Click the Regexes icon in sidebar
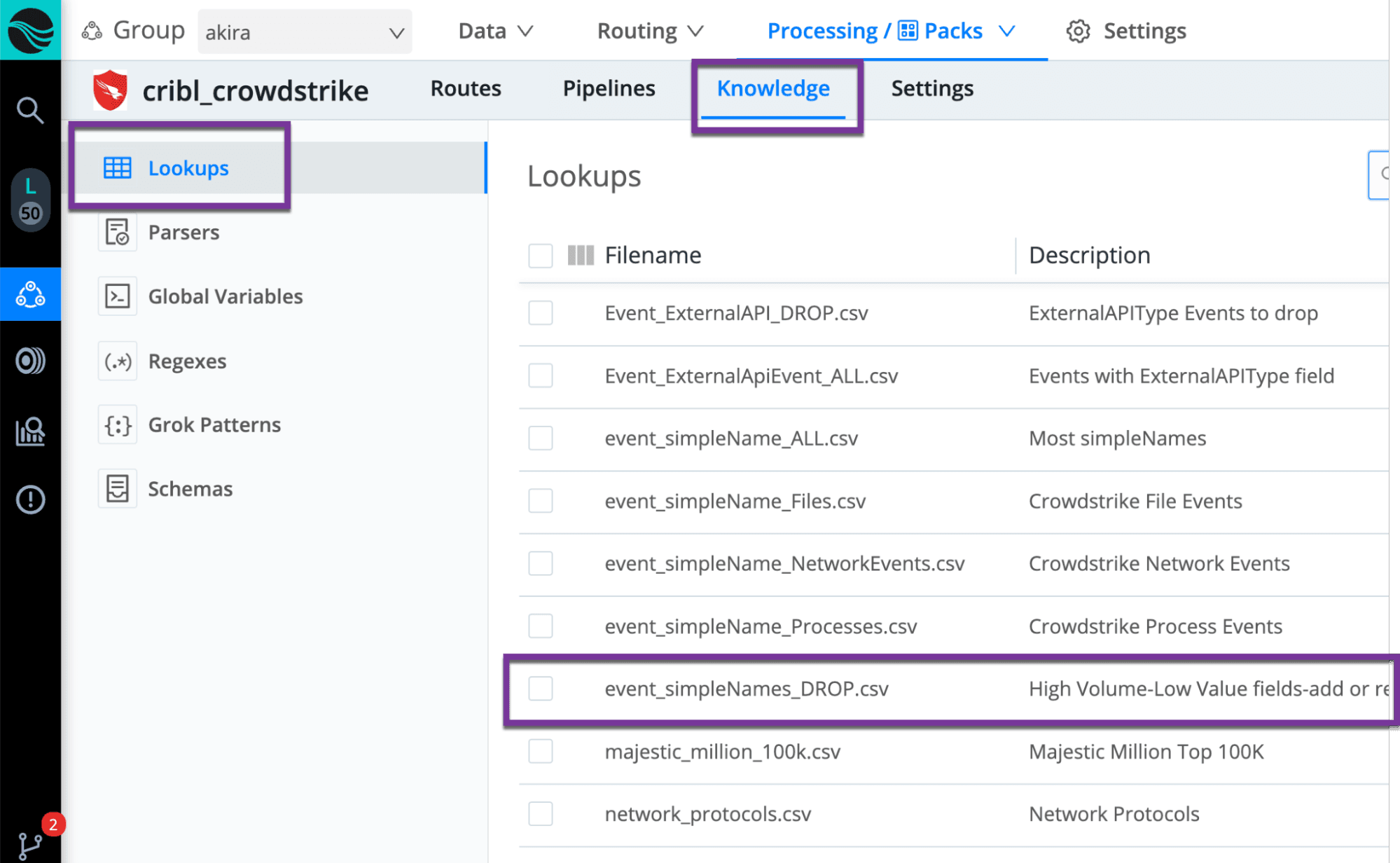The width and height of the screenshot is (1400, 863). (117, 361)
